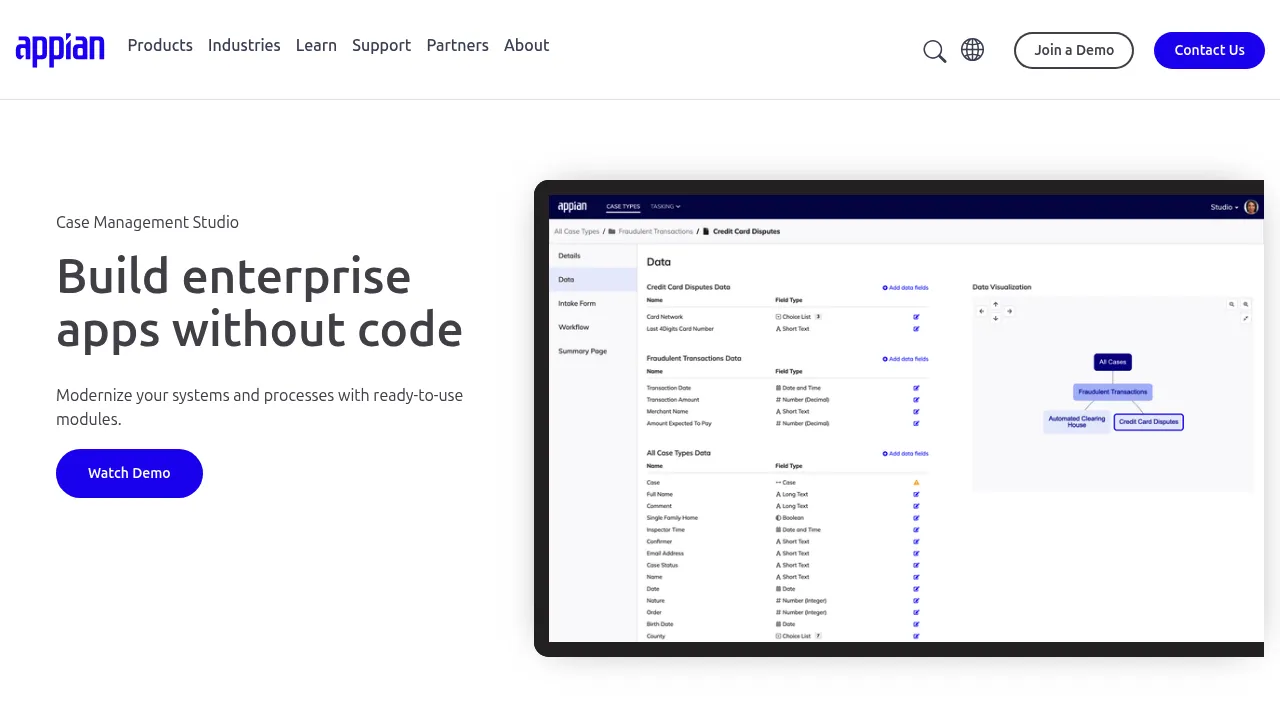Click the pan-left arrow in Data Visualization
The image size is (1280, 720).
coord(981,311)
